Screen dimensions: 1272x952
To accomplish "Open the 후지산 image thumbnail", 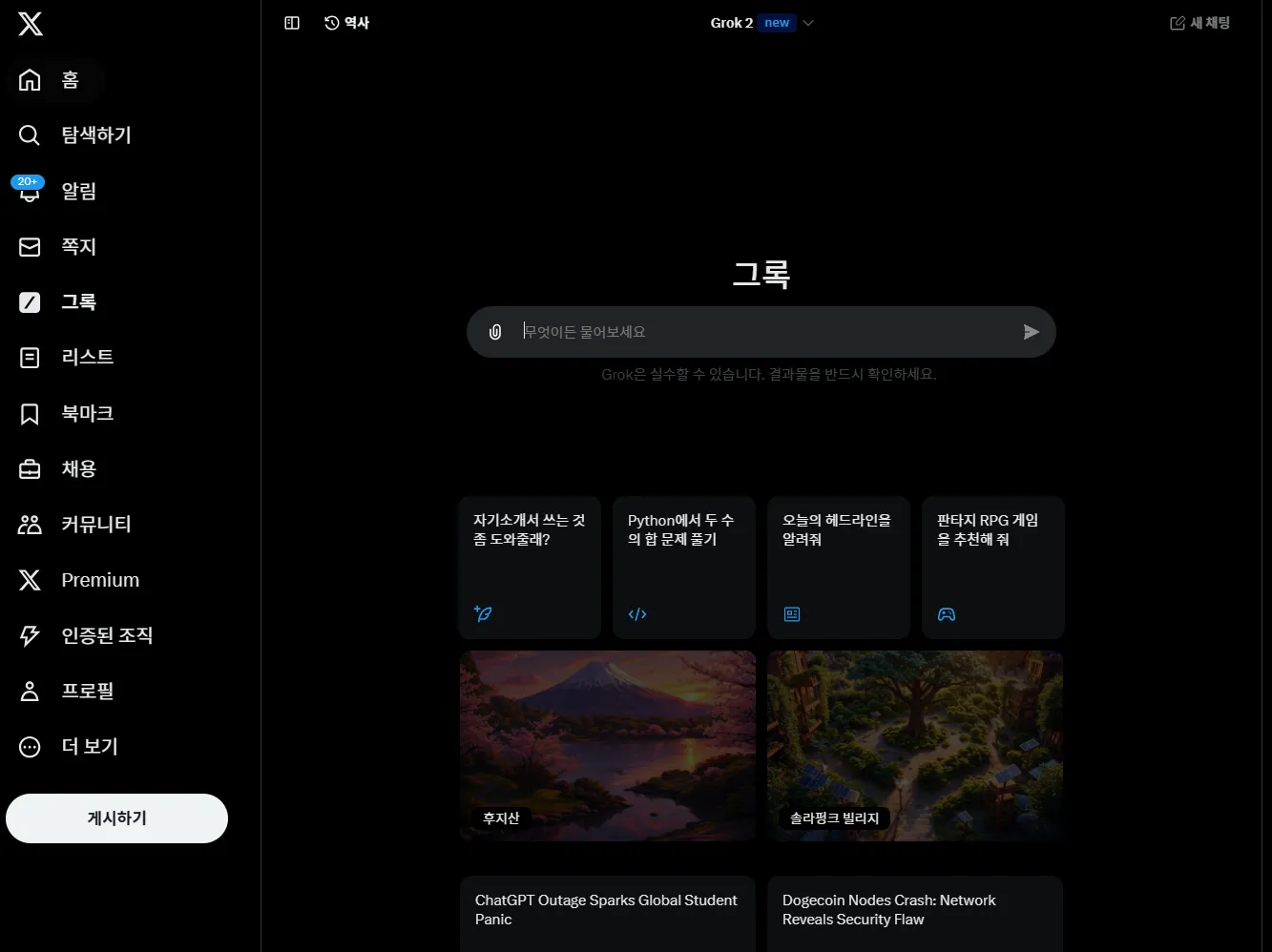I will click(x=608, y=745).
